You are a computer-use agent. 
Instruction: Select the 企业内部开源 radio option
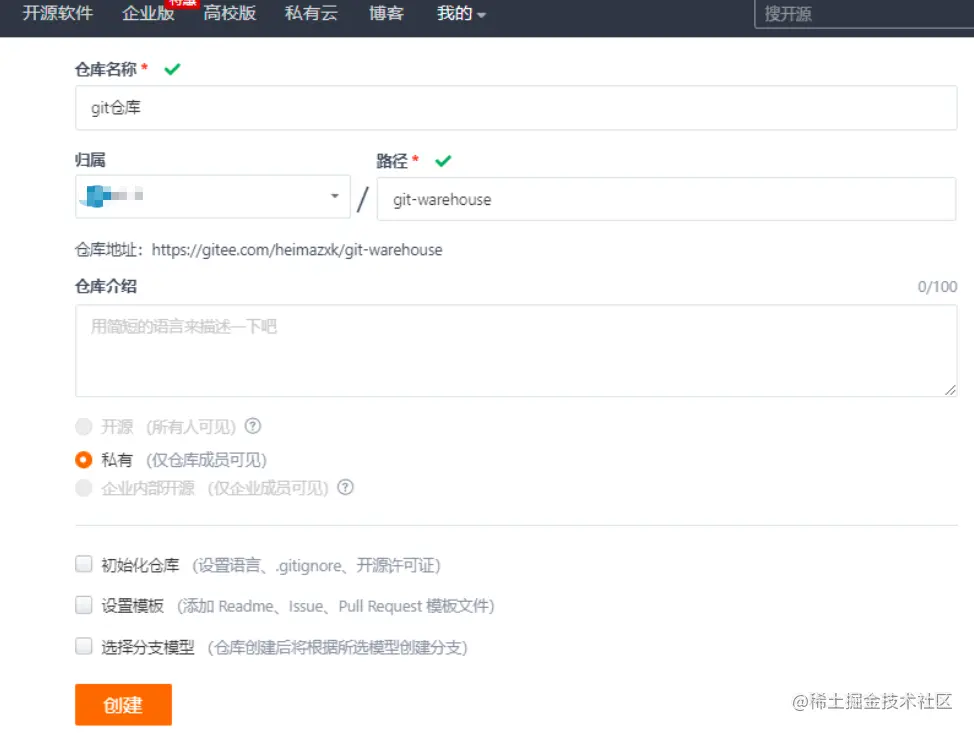tap(83, 488)
